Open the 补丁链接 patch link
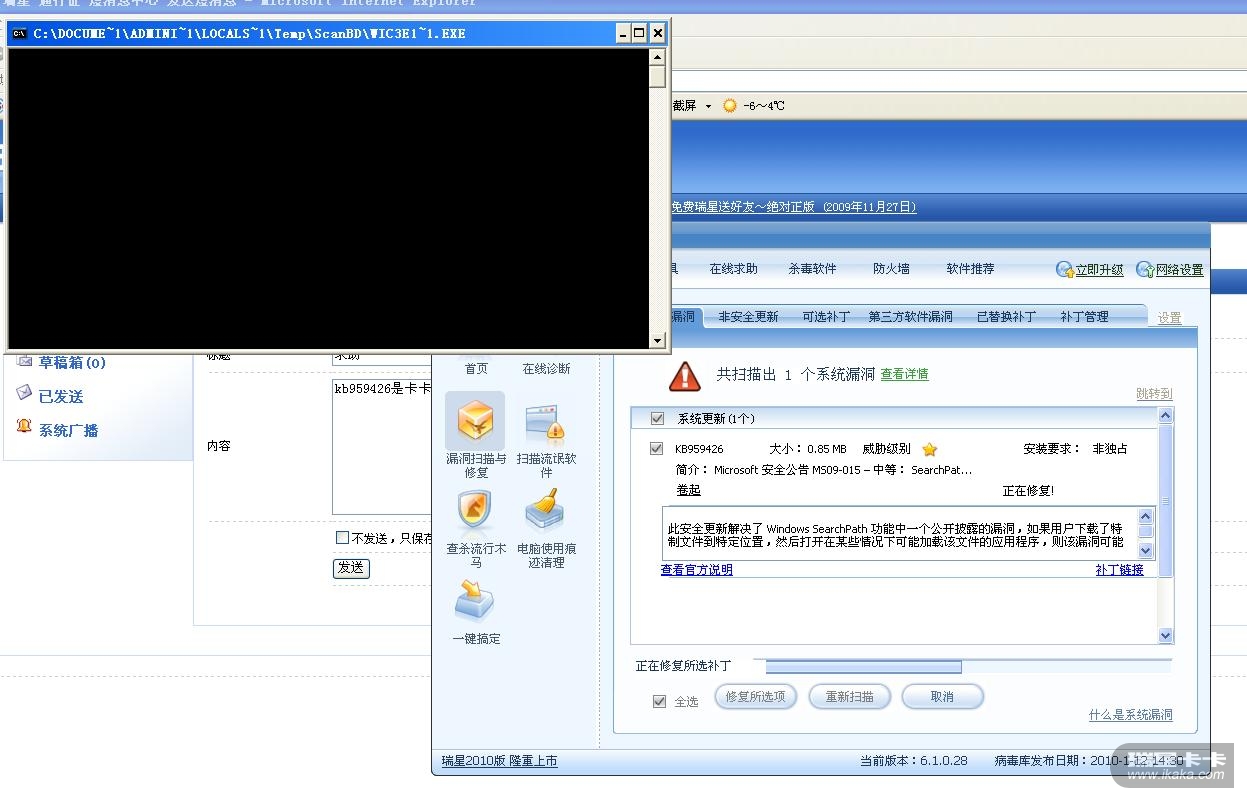The image size is (1247, 796). [x=1120, y=570]
